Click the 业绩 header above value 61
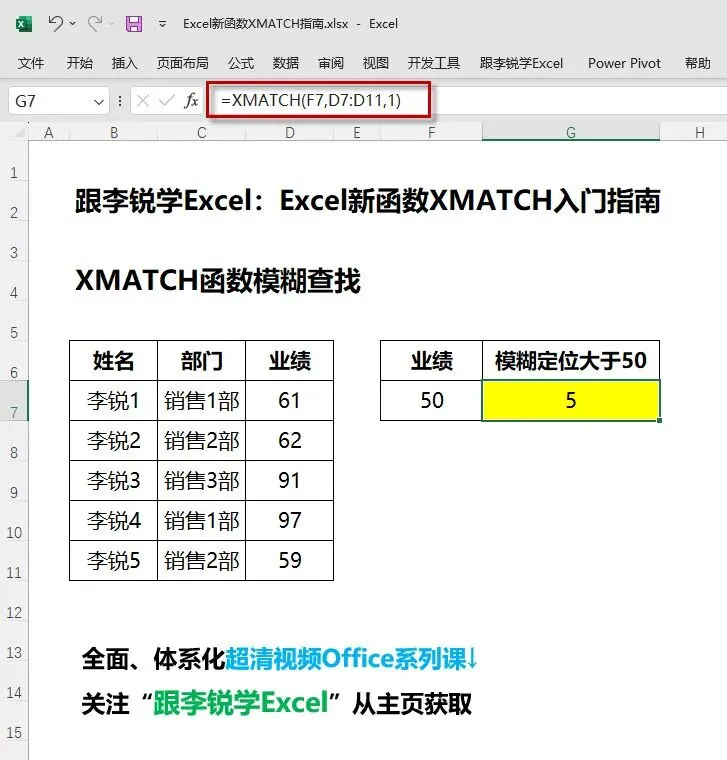The width and height of the screenshot is (727, 760). [x=290, y=361]
